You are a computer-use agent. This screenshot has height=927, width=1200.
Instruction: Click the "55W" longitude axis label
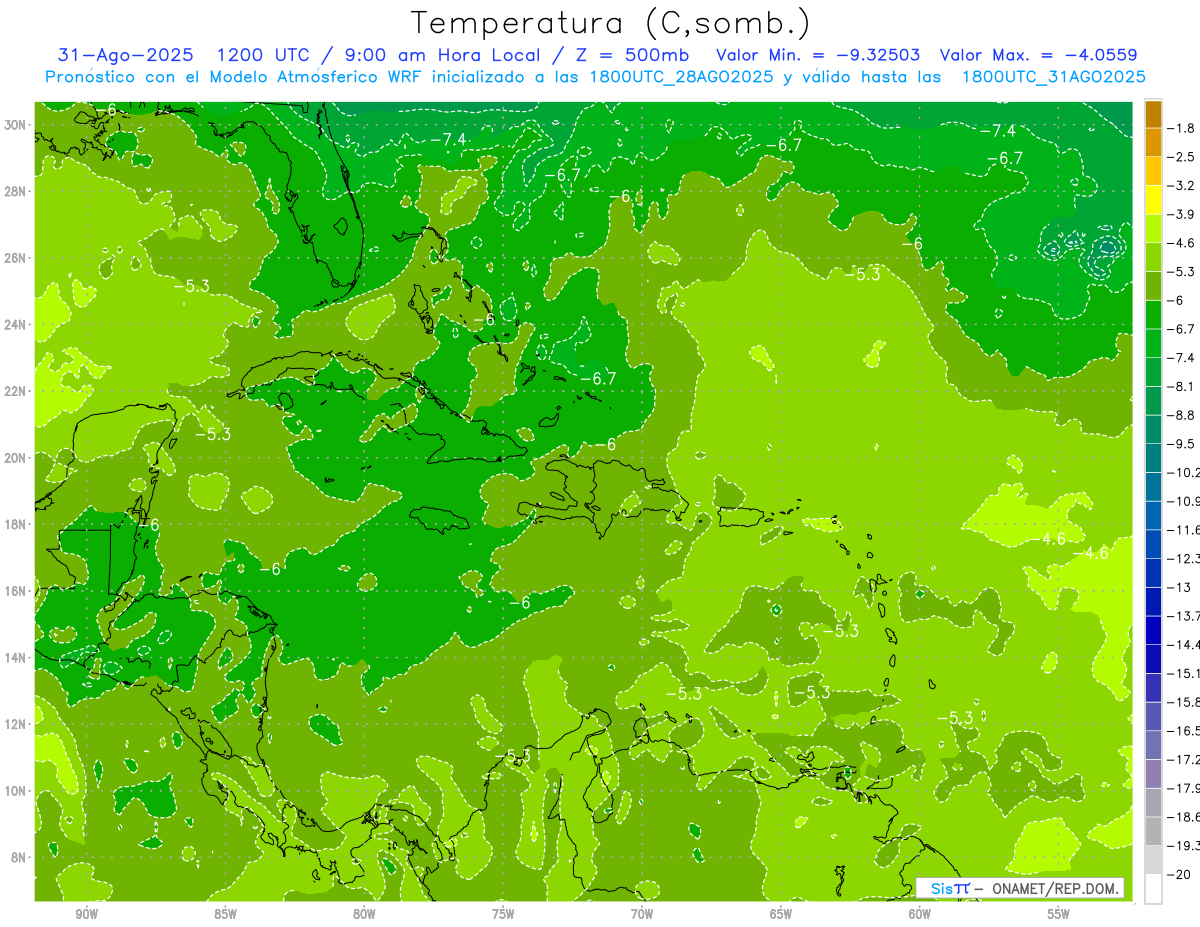(1059, 914)
